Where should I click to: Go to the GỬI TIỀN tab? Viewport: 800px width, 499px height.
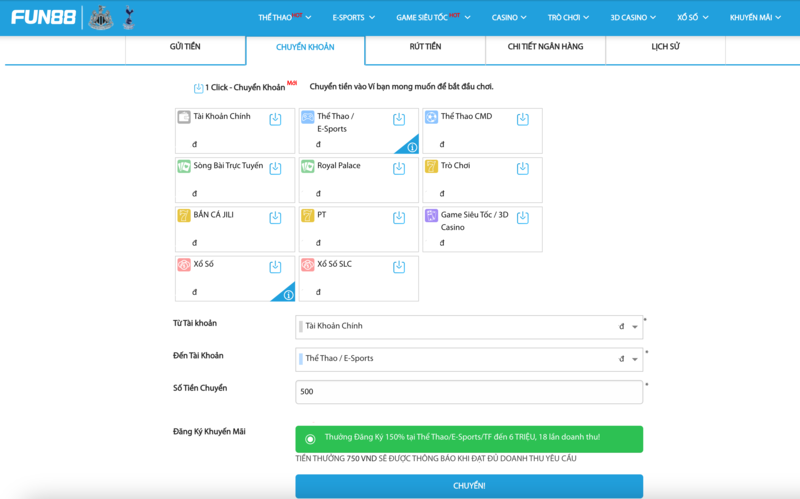pos(185,47)
